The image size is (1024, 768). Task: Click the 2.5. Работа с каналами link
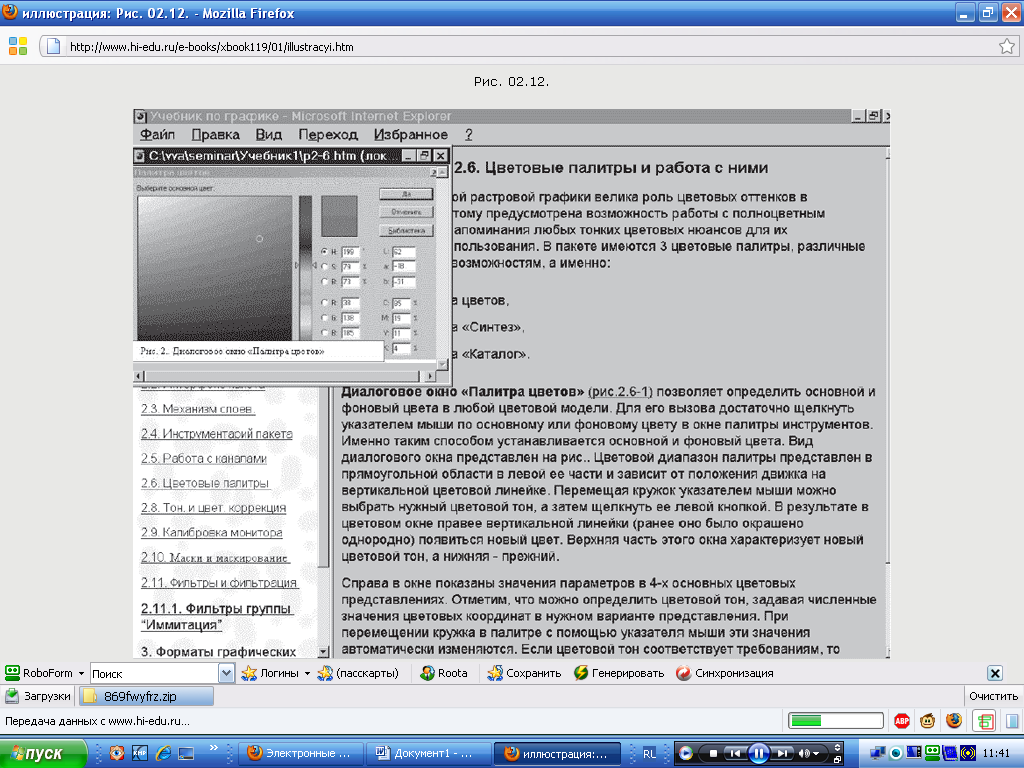(x=204, y=458)
